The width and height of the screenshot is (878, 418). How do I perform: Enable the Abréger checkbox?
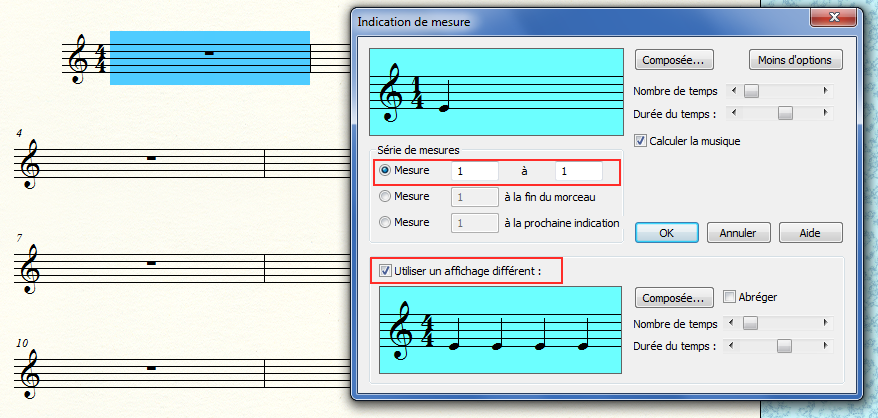(729, 297)
